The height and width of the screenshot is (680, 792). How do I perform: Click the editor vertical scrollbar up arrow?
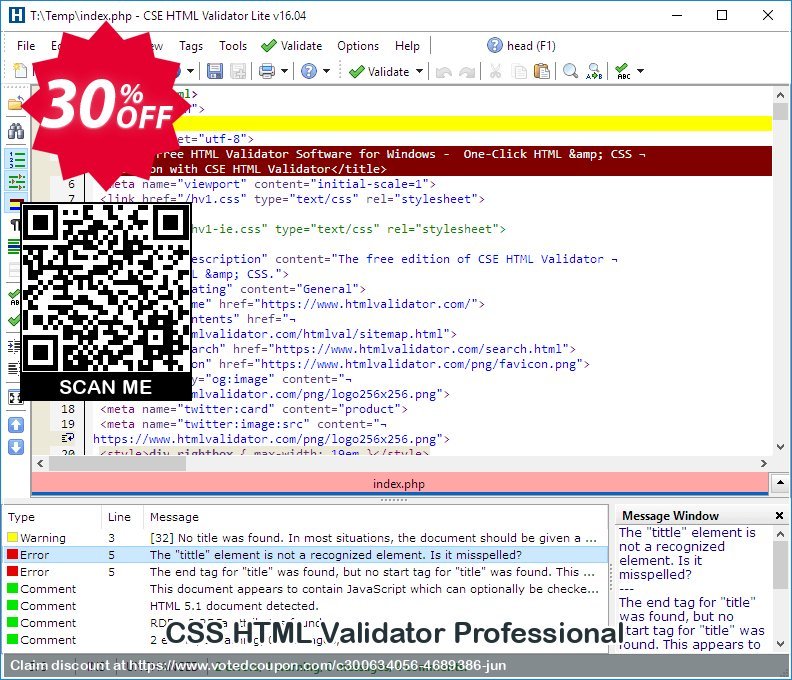coord(780,95)
